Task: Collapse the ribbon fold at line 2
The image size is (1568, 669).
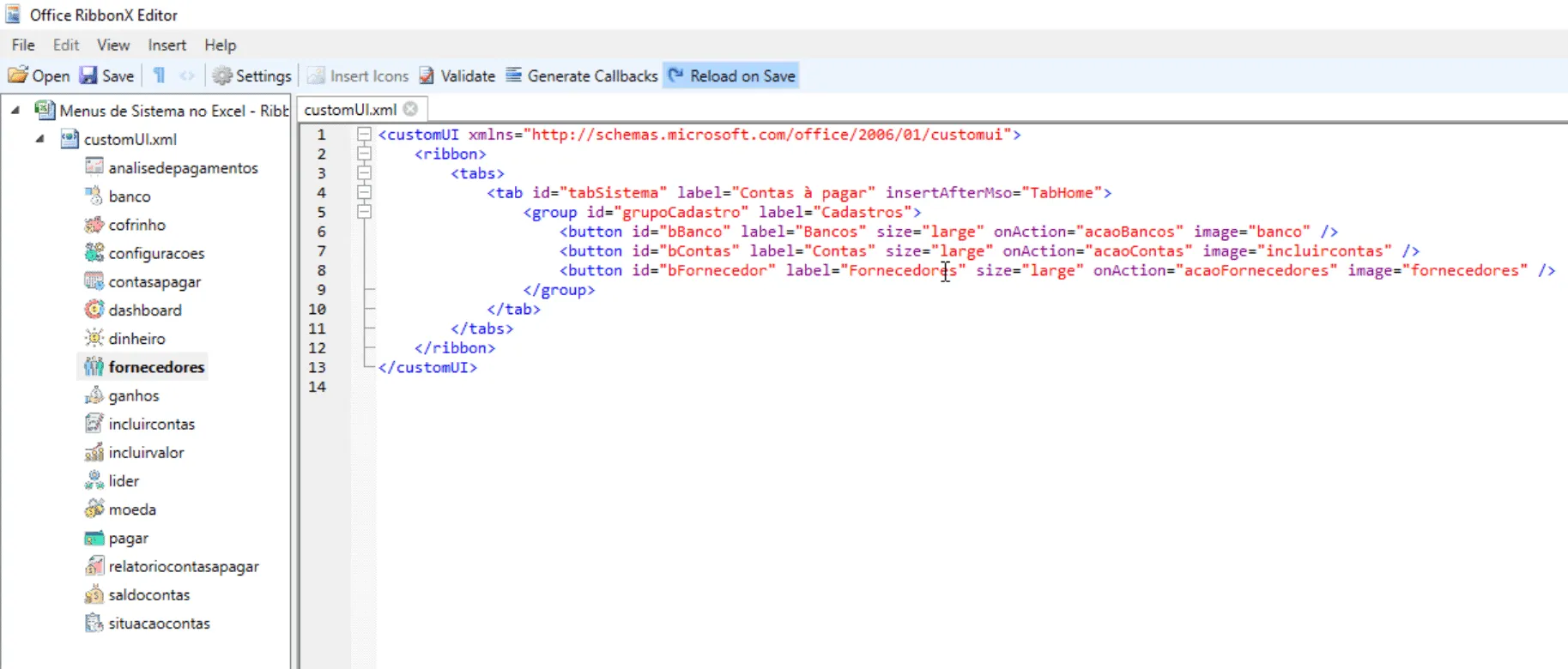Action: [364, 154]
